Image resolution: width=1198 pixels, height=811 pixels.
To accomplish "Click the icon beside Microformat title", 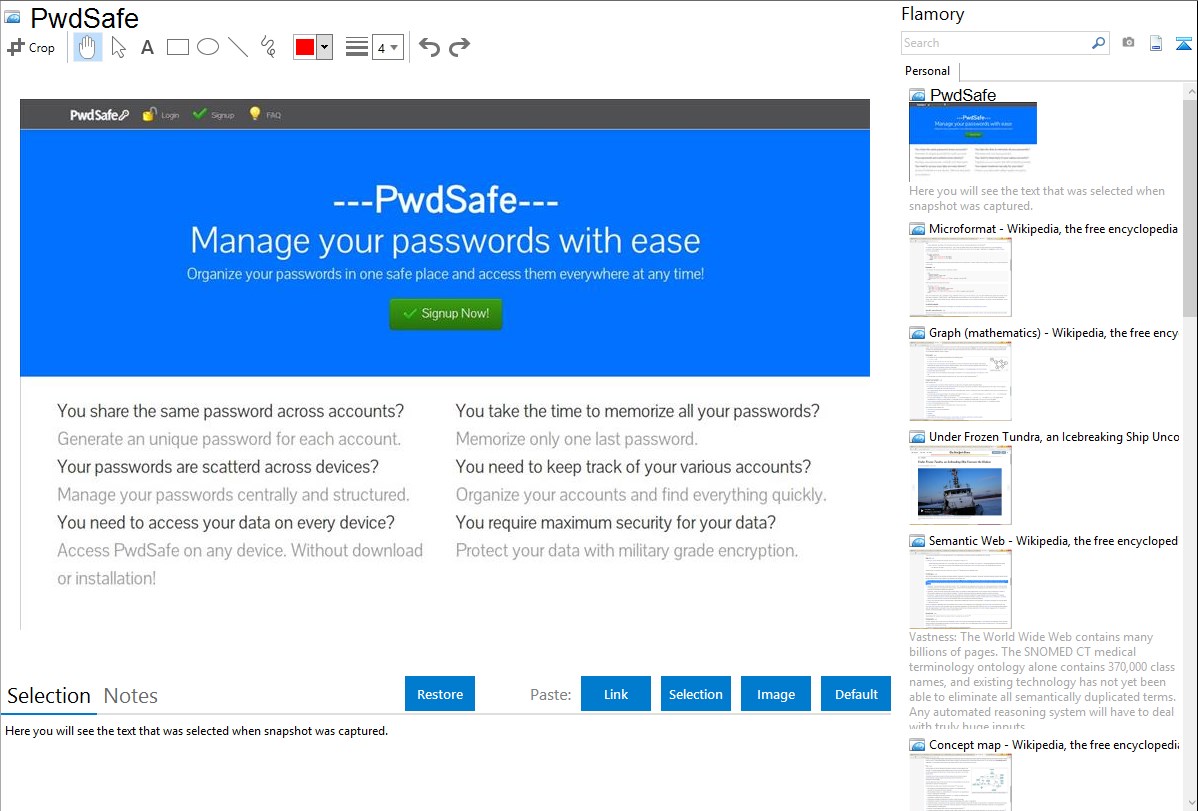I will click(x=917, y=229).
